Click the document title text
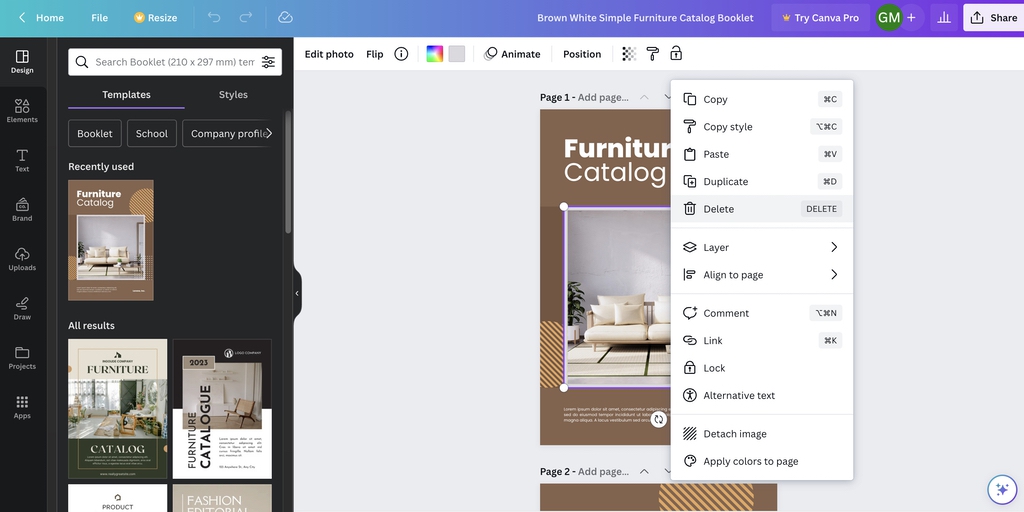Screen dimensions: 1024x512 tap(645, 18)
